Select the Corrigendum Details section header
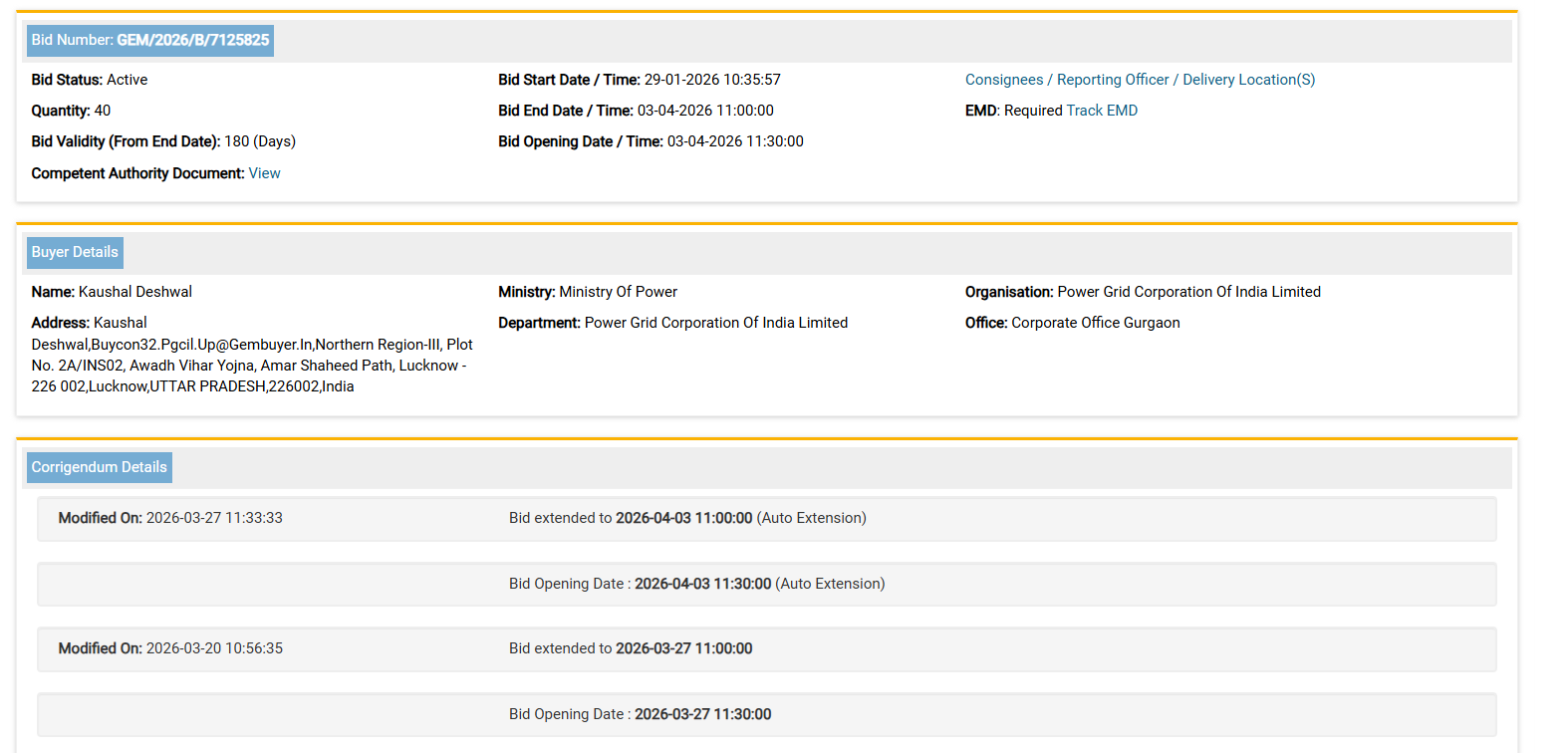Viewport: 1568px width, 753px height. [x=99, y=468]
